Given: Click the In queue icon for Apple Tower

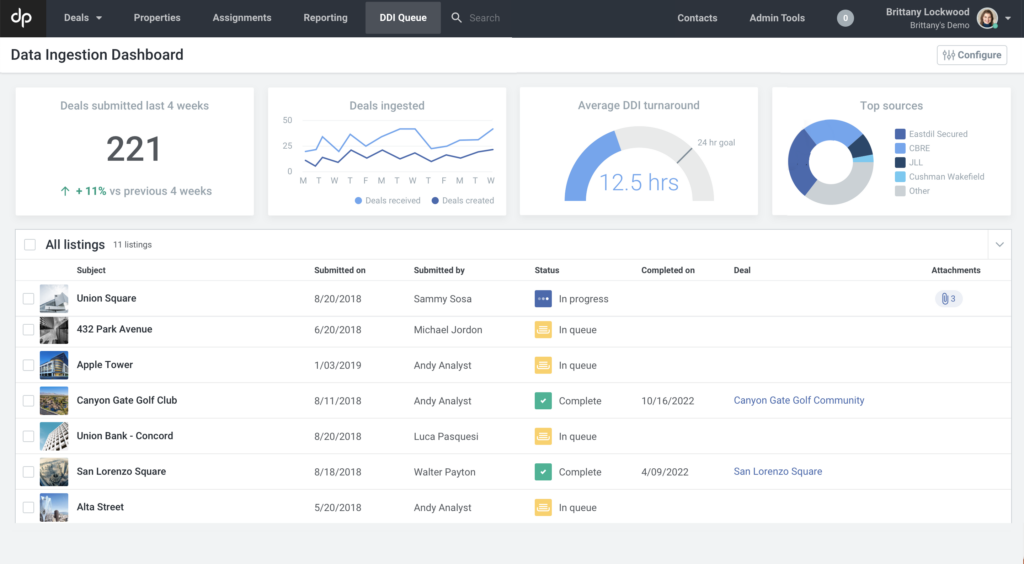Looking at the screenshot, I should (x=543, y=365).
